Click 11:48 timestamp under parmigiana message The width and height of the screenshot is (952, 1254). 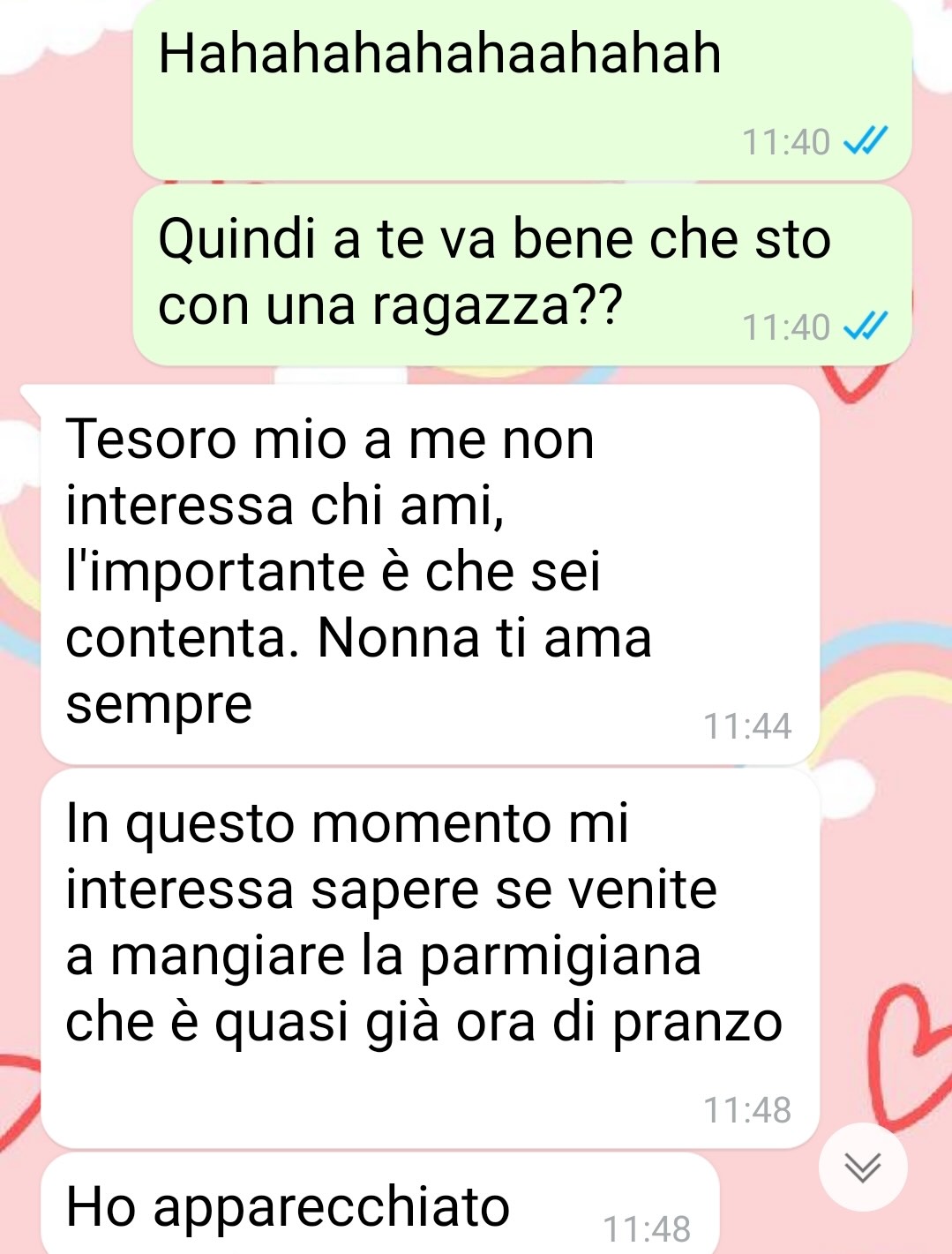[x=747, y=1110]
